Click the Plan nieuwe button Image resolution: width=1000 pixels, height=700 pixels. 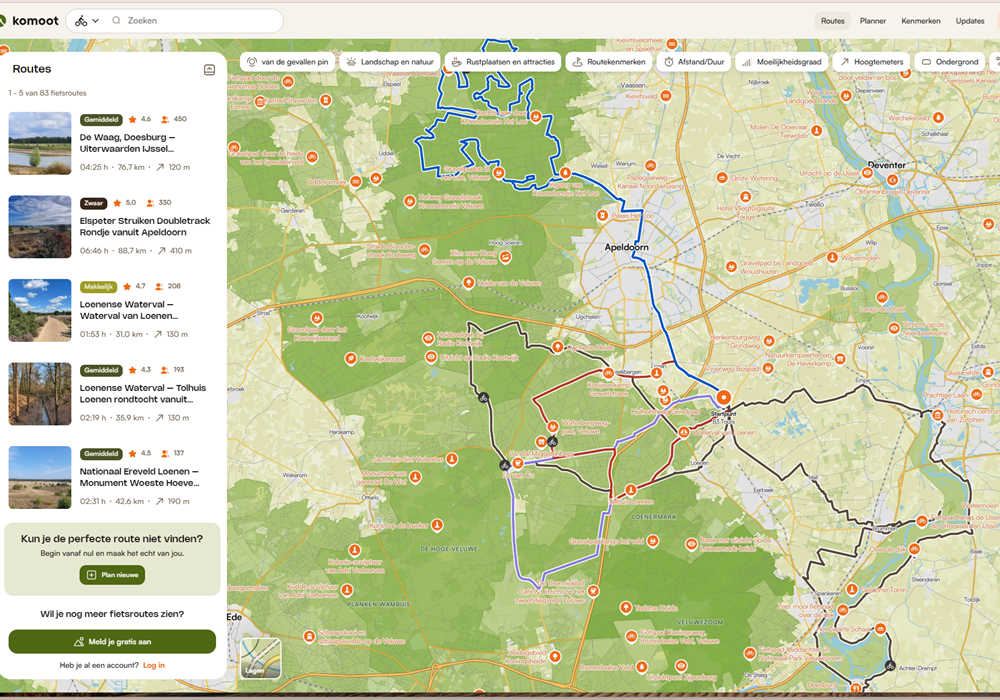point(112,575)
